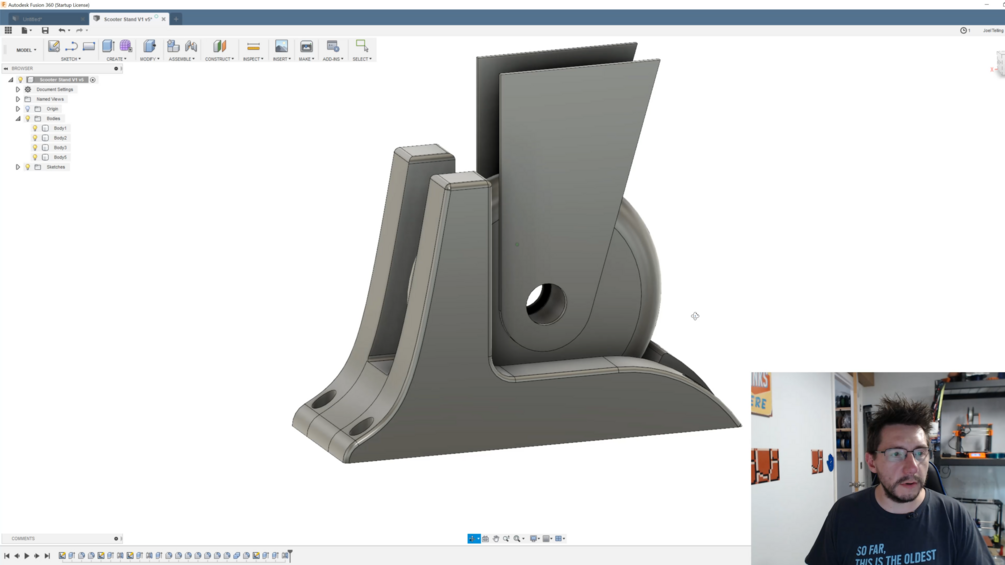Click the Inspect measure icon
This screenshot has height=565, width=1005.
[253, 46]
